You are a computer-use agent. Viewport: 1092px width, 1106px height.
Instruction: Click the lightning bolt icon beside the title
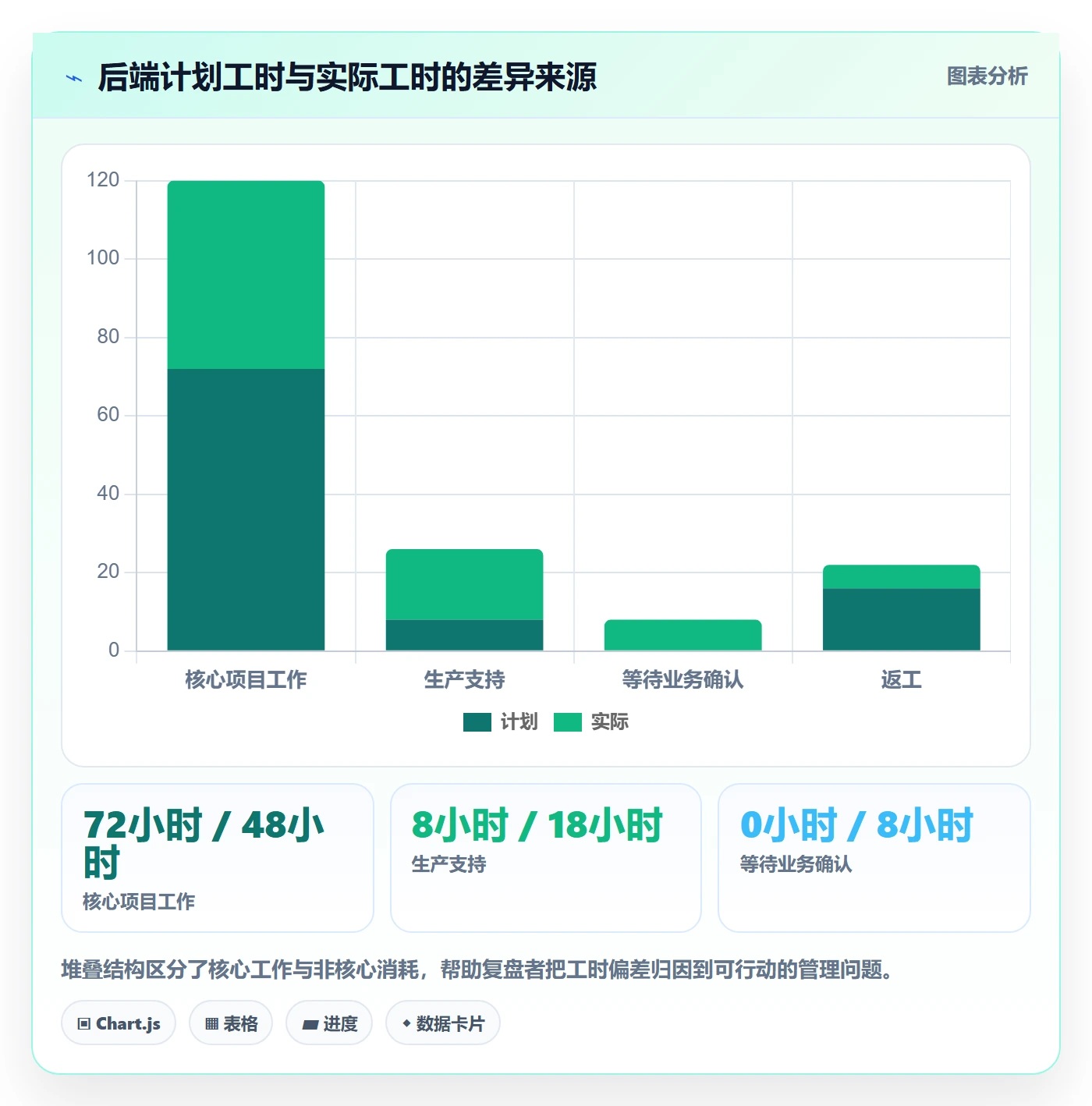[74, 78]
